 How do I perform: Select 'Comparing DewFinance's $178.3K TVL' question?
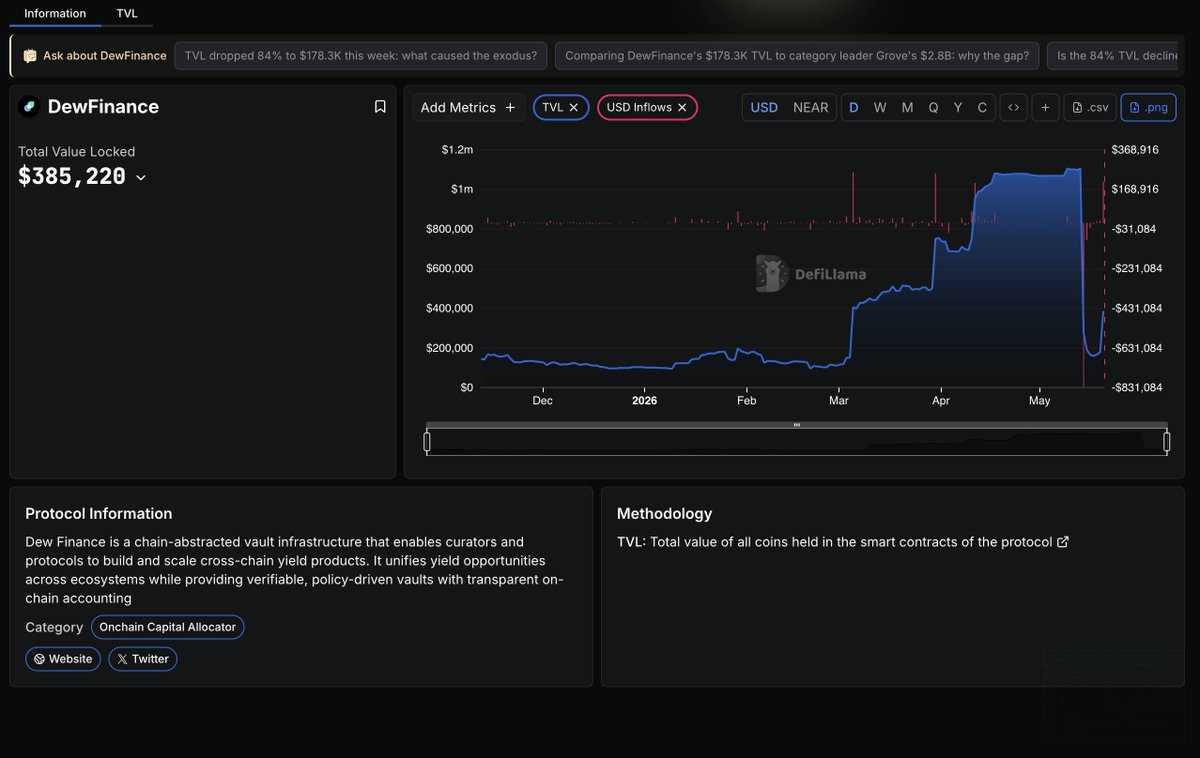tap(797, 56)
